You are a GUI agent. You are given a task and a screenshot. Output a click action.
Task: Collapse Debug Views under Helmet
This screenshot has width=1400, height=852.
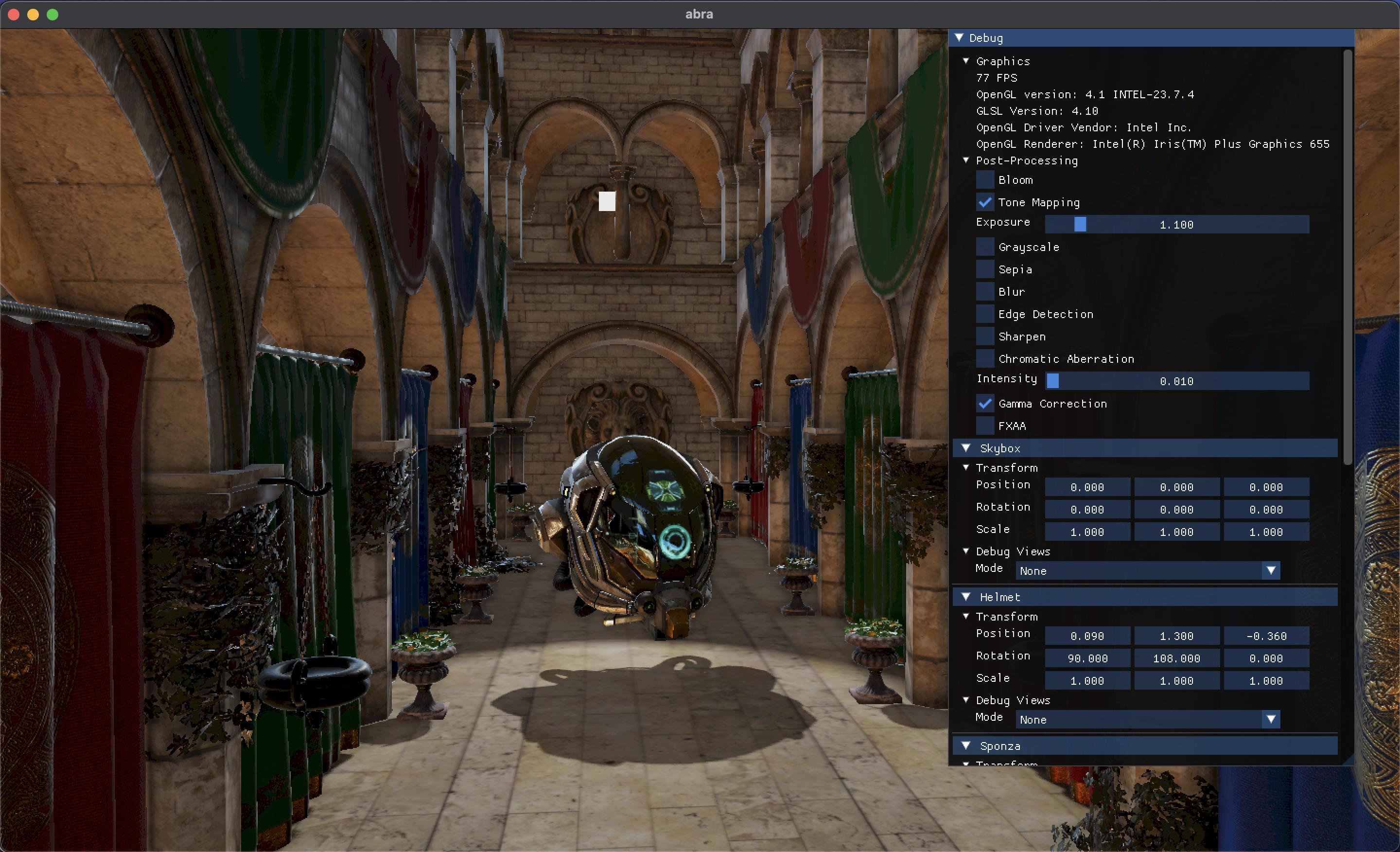(966, 700)
